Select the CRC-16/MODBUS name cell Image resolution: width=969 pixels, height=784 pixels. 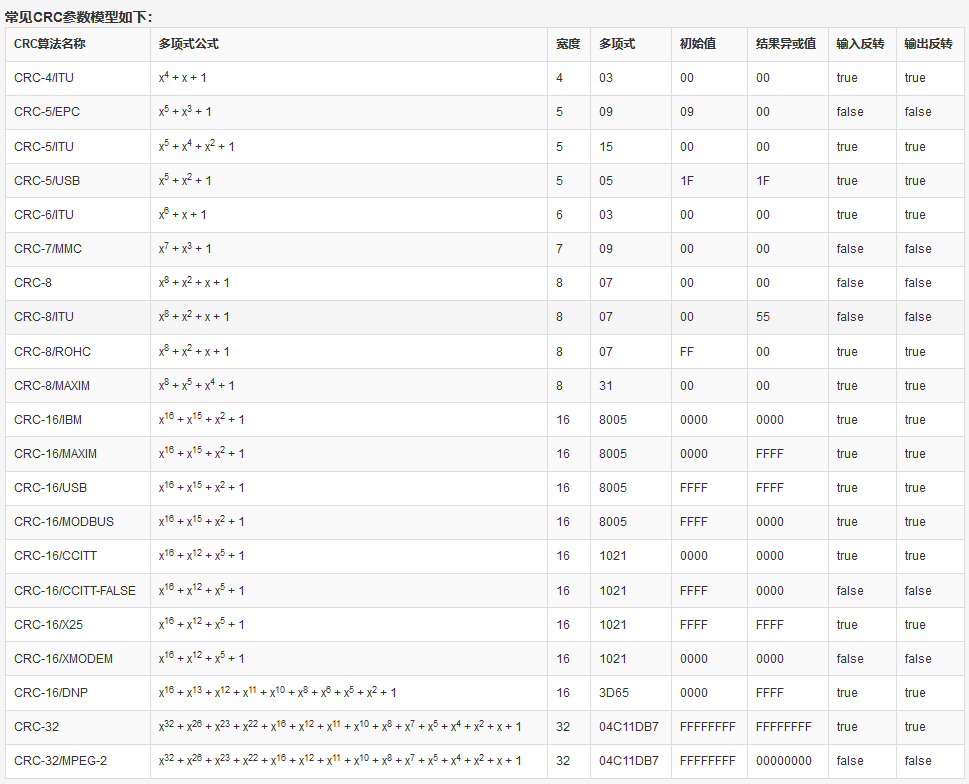64,522
